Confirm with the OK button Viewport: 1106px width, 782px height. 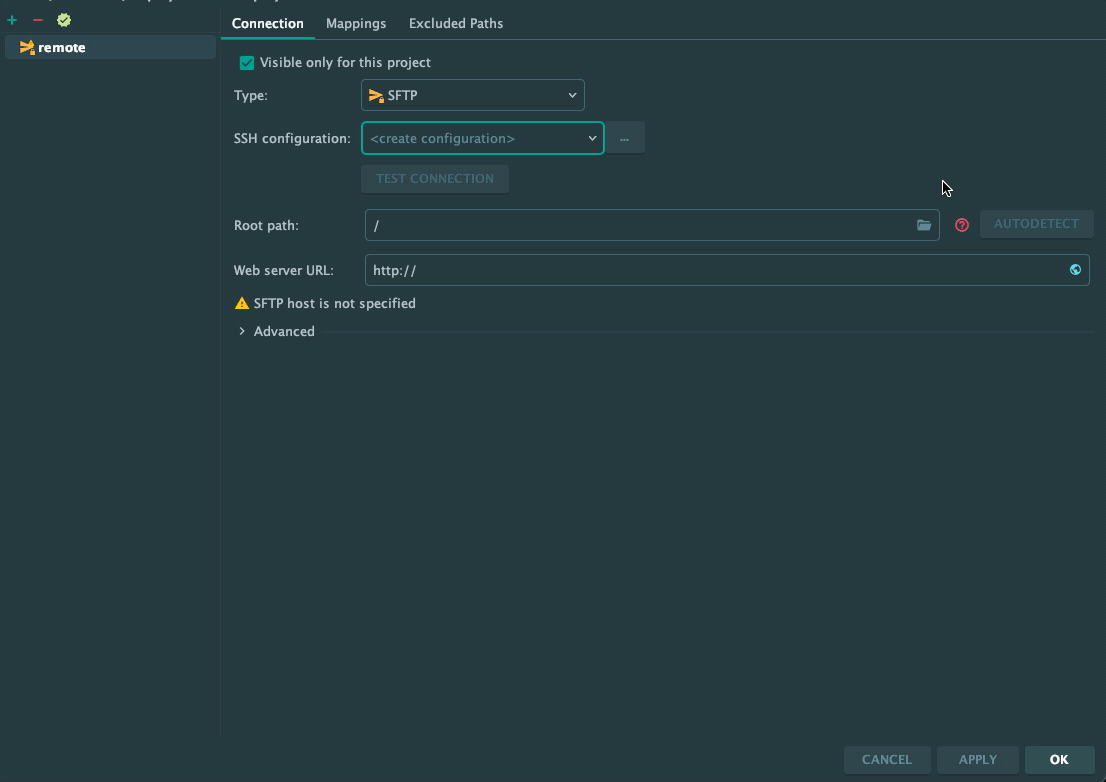point(1059,759)
